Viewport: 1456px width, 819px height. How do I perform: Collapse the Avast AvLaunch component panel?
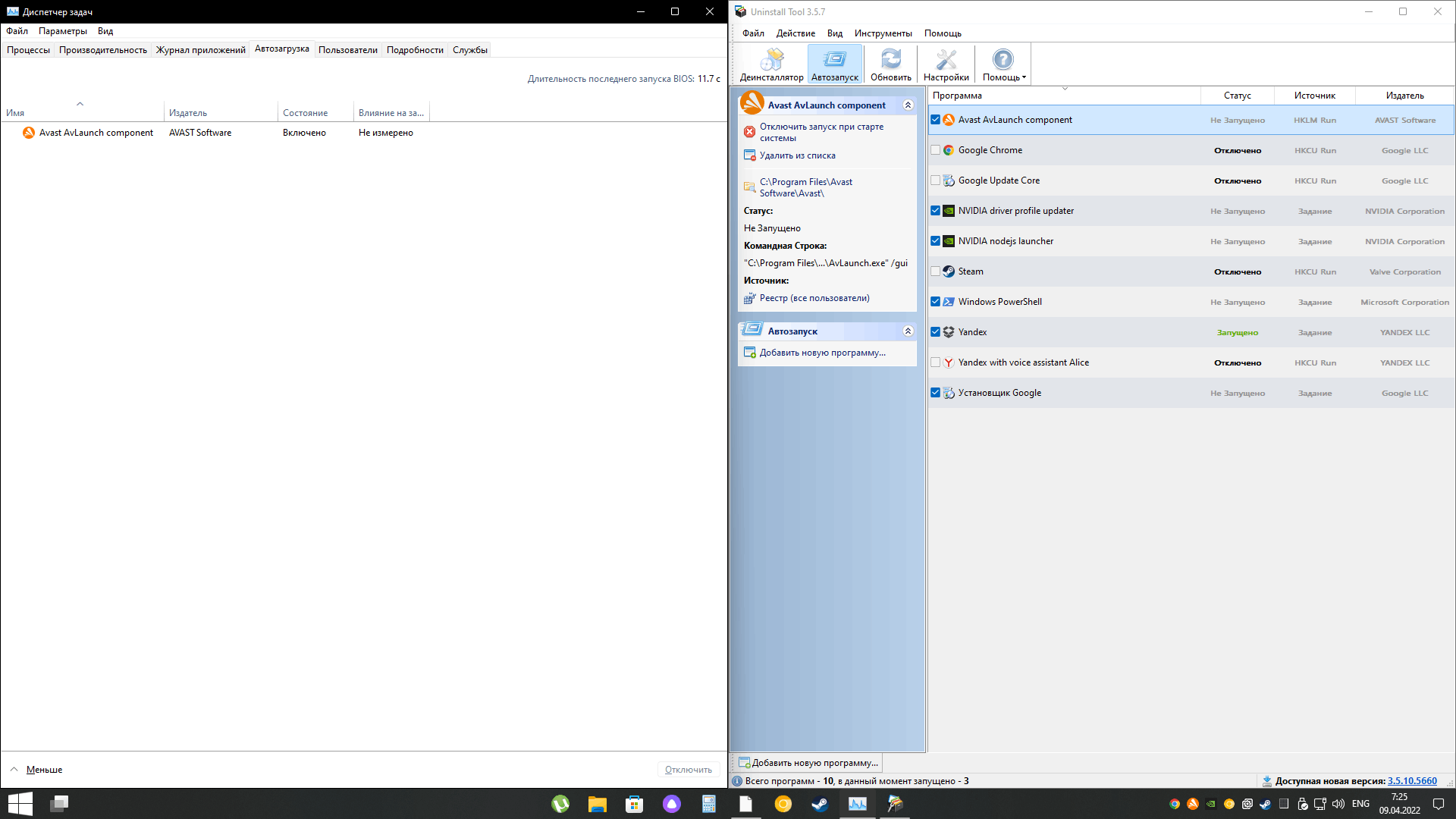[908, 105]
